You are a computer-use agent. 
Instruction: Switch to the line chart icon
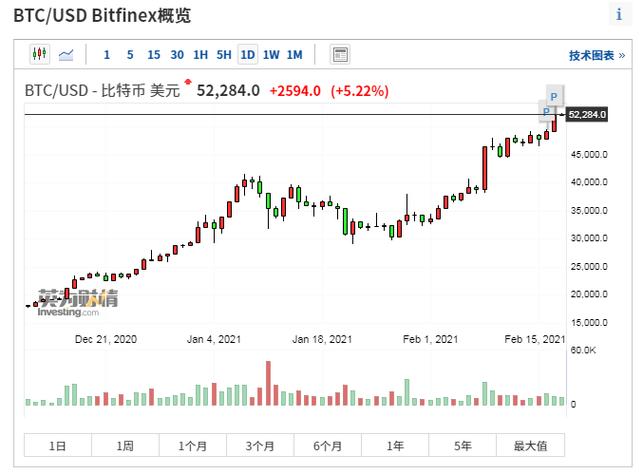[x=66, y=55]
